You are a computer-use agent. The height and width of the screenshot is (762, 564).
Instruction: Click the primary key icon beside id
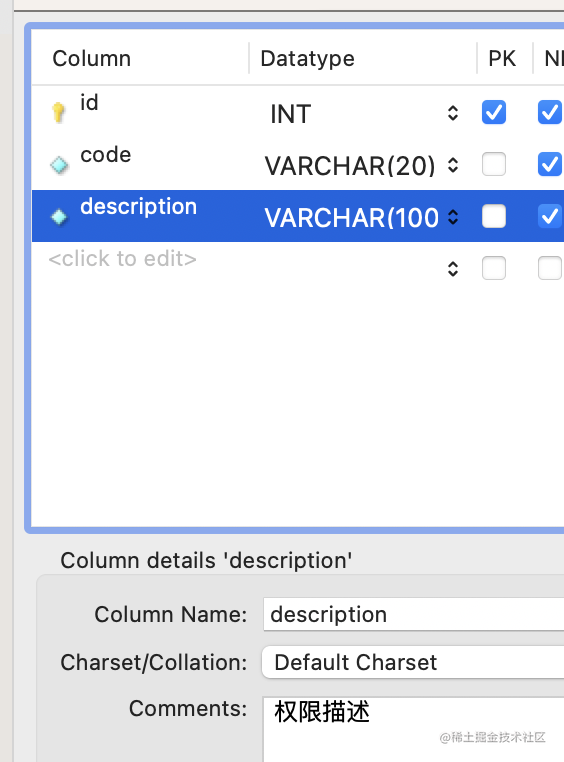(x=58, y=112)
